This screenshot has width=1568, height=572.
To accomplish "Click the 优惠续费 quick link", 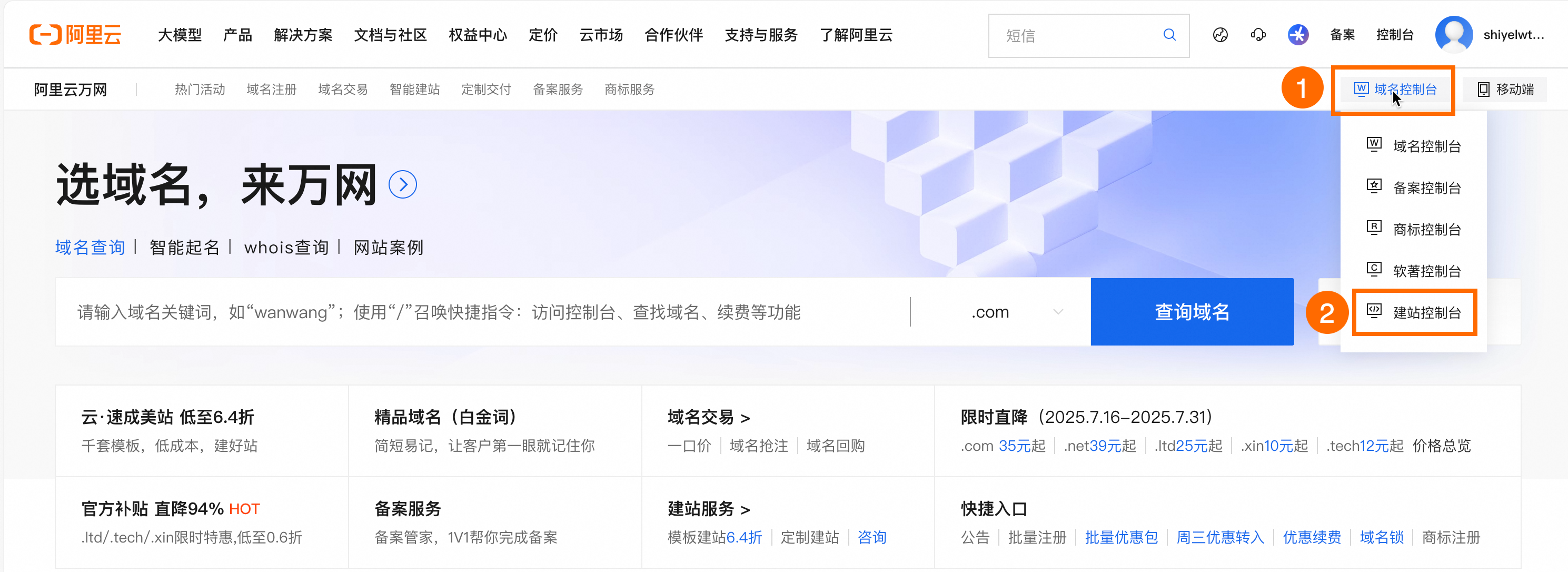I will 1312,537.
